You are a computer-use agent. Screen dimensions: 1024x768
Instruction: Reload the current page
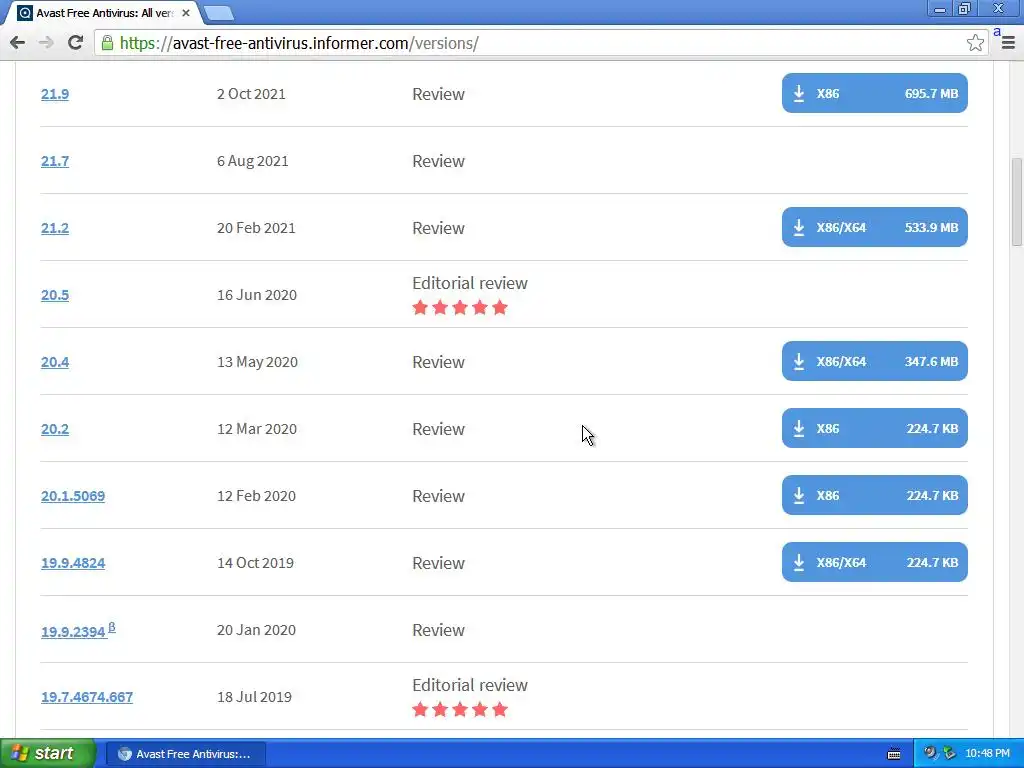pyautogui.click(x=75, y=43)
